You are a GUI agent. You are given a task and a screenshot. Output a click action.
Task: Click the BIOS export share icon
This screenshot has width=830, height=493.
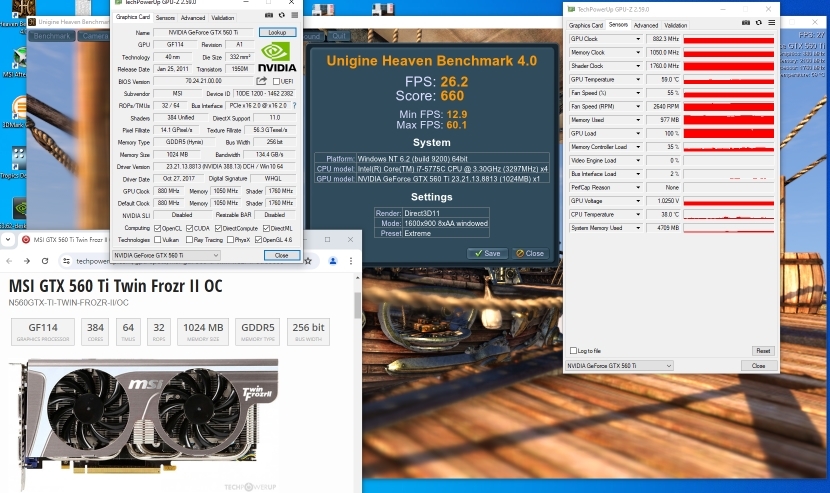tap(261, 81)
